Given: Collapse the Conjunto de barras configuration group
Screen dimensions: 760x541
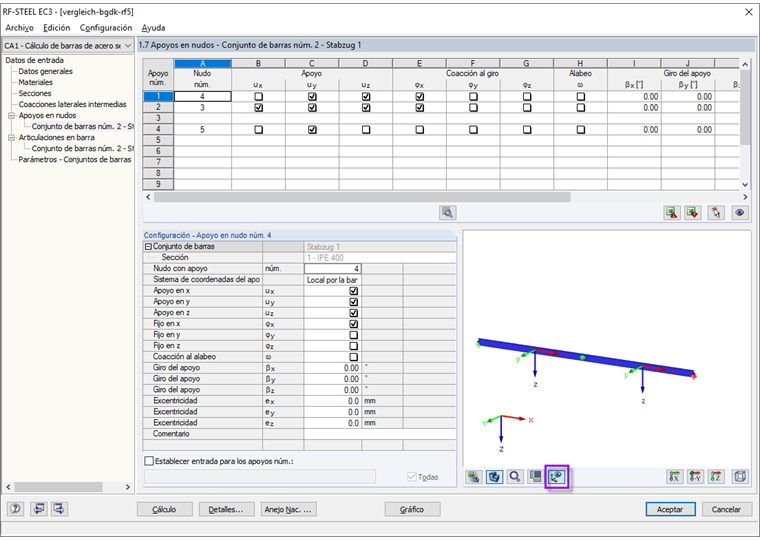Looking at the screenshot, I should [x=148, y=247].
